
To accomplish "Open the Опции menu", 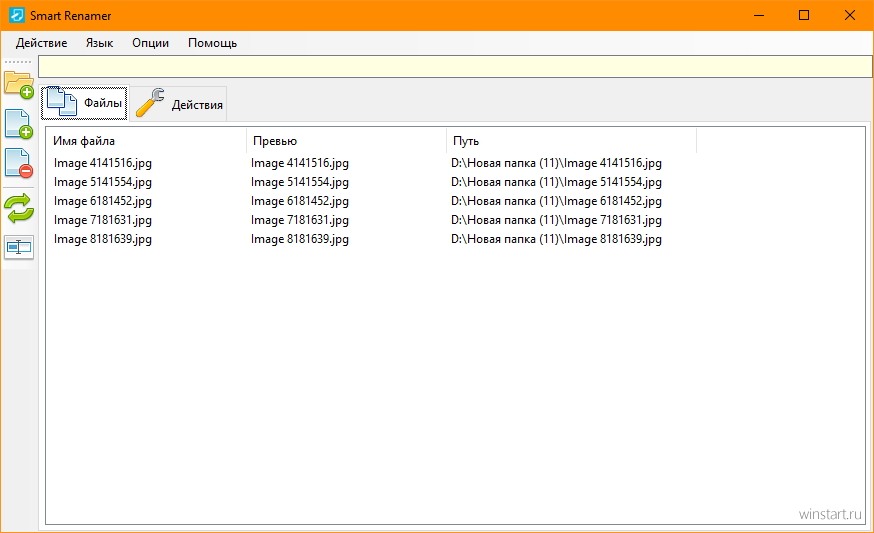I will point(150,43).
